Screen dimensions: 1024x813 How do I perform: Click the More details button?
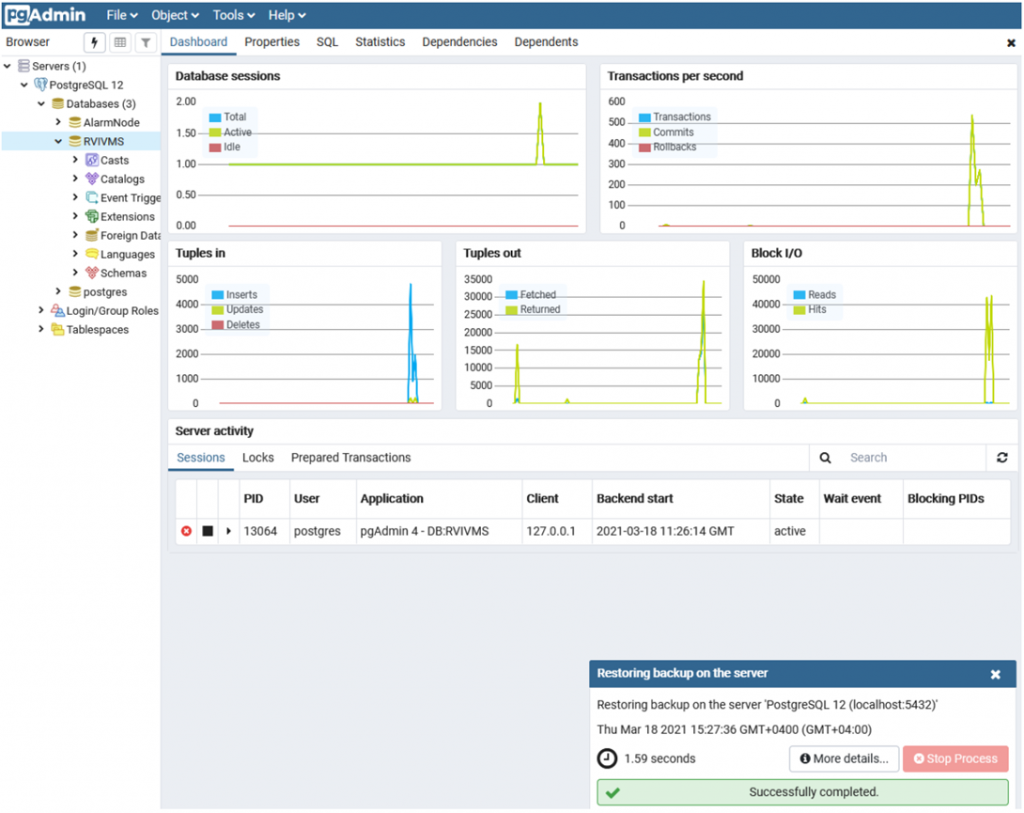click(x=844, y=759)
